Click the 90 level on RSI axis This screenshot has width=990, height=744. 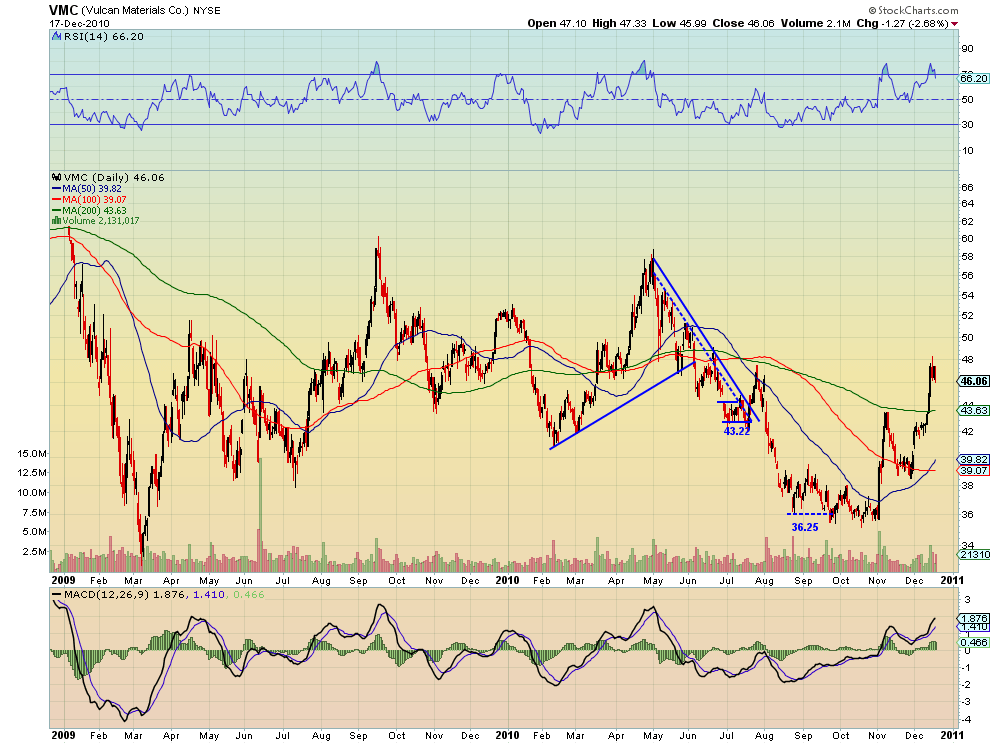tap(967, 49)
